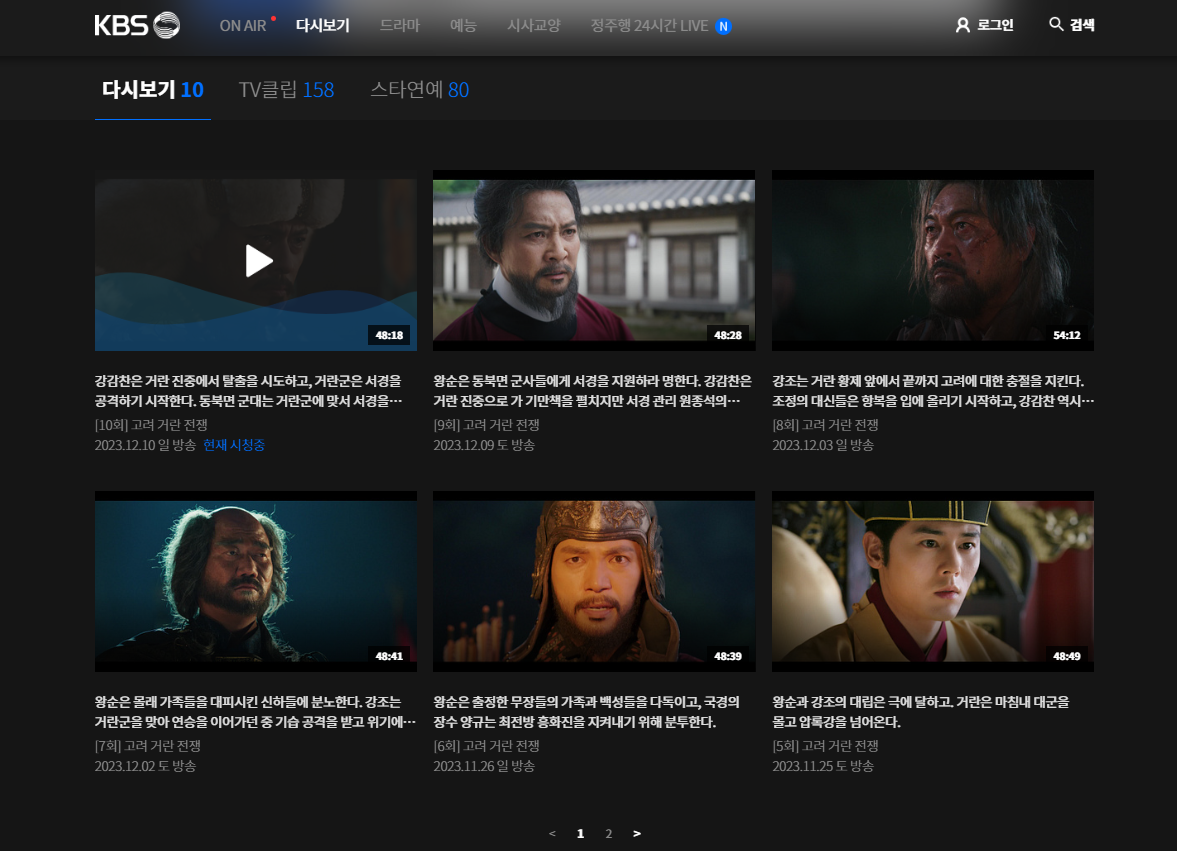Open the 54:12 episode 8 thumbnail

[x=932, y=260]
